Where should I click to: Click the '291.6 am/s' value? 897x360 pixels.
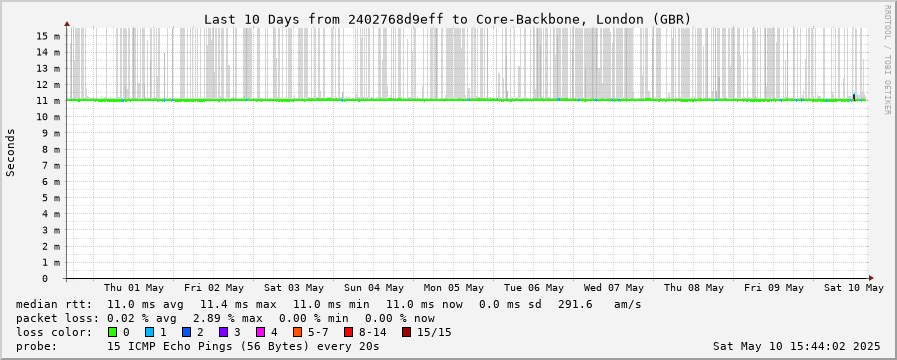coord(600,304)
